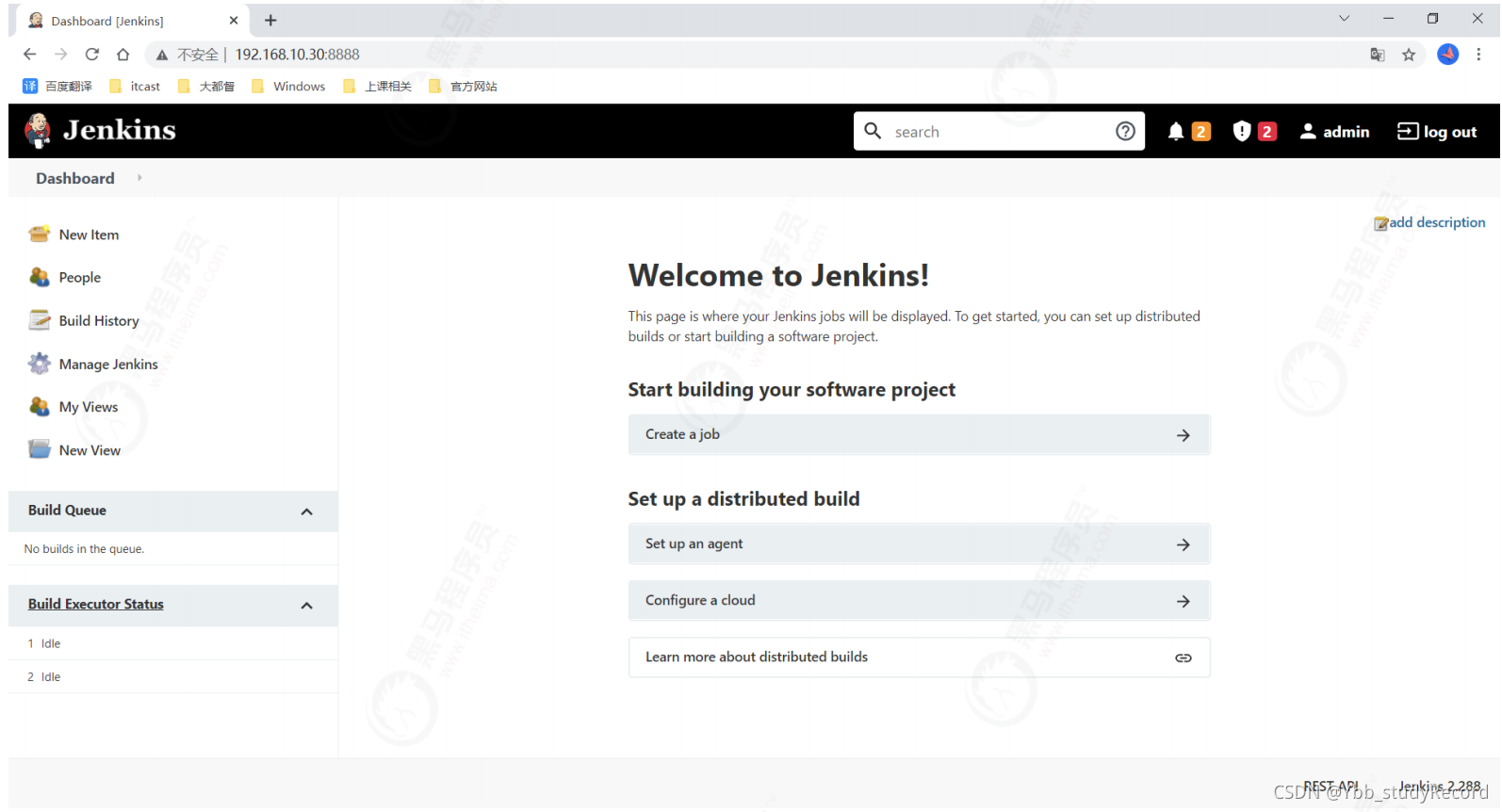Click the add description link

[1437, 222]
